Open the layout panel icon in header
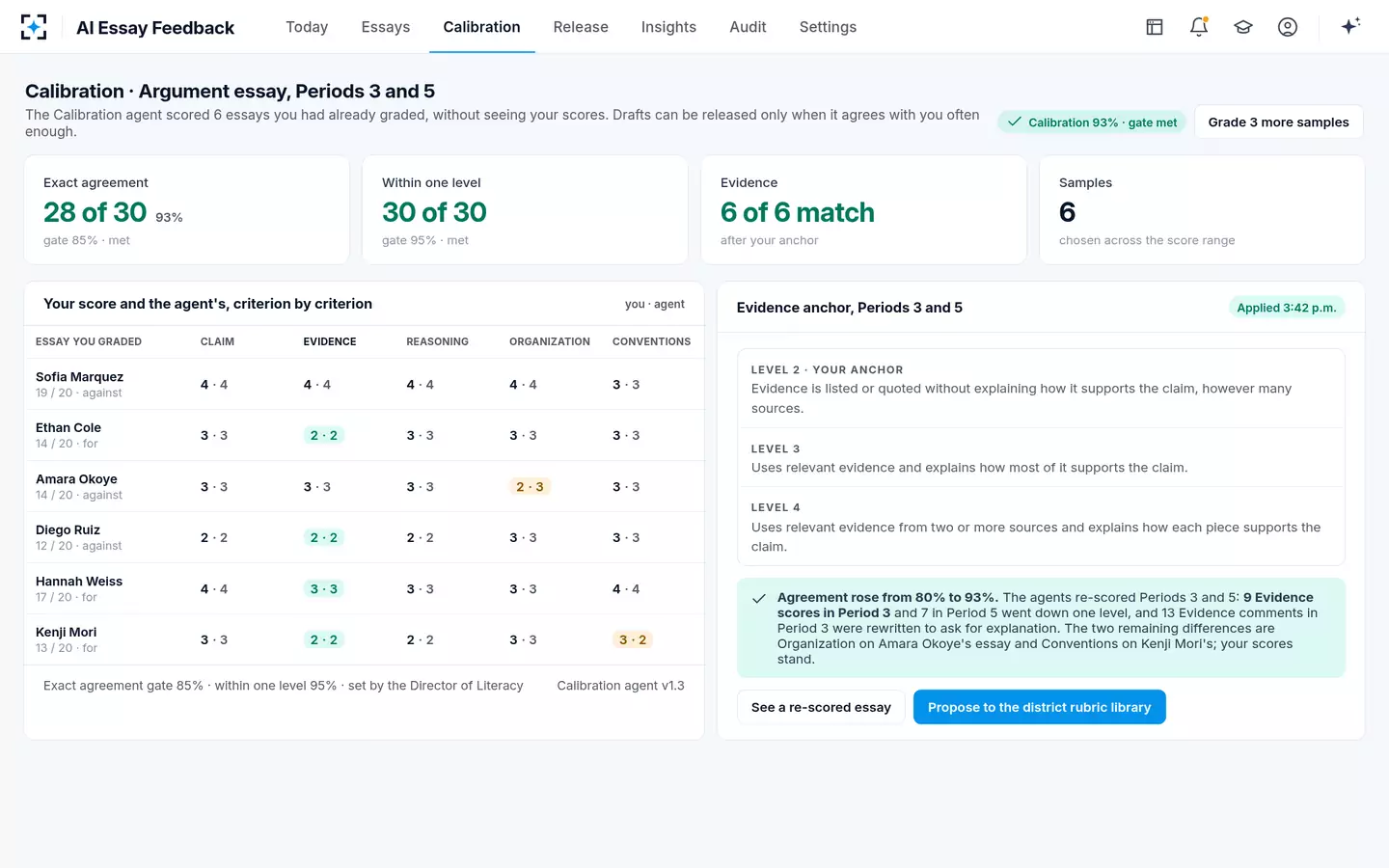The height and width of the screenshot is (868, 1389). [x=1155, y=27]
